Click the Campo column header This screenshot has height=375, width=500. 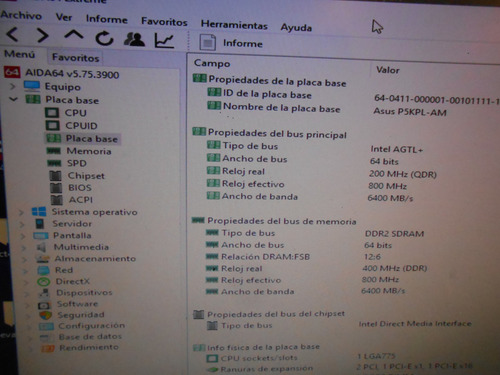pos(212,63)
